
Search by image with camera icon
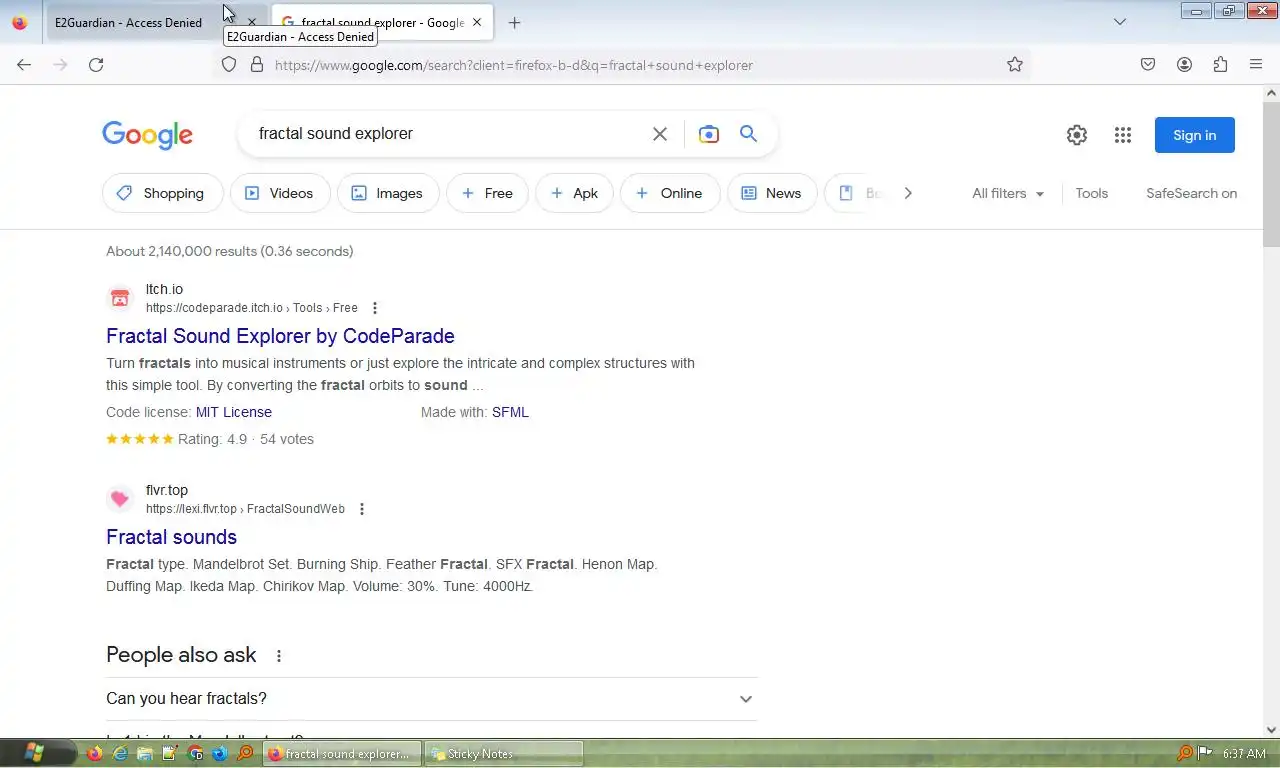pyautogui.click(x=709, y=134)
